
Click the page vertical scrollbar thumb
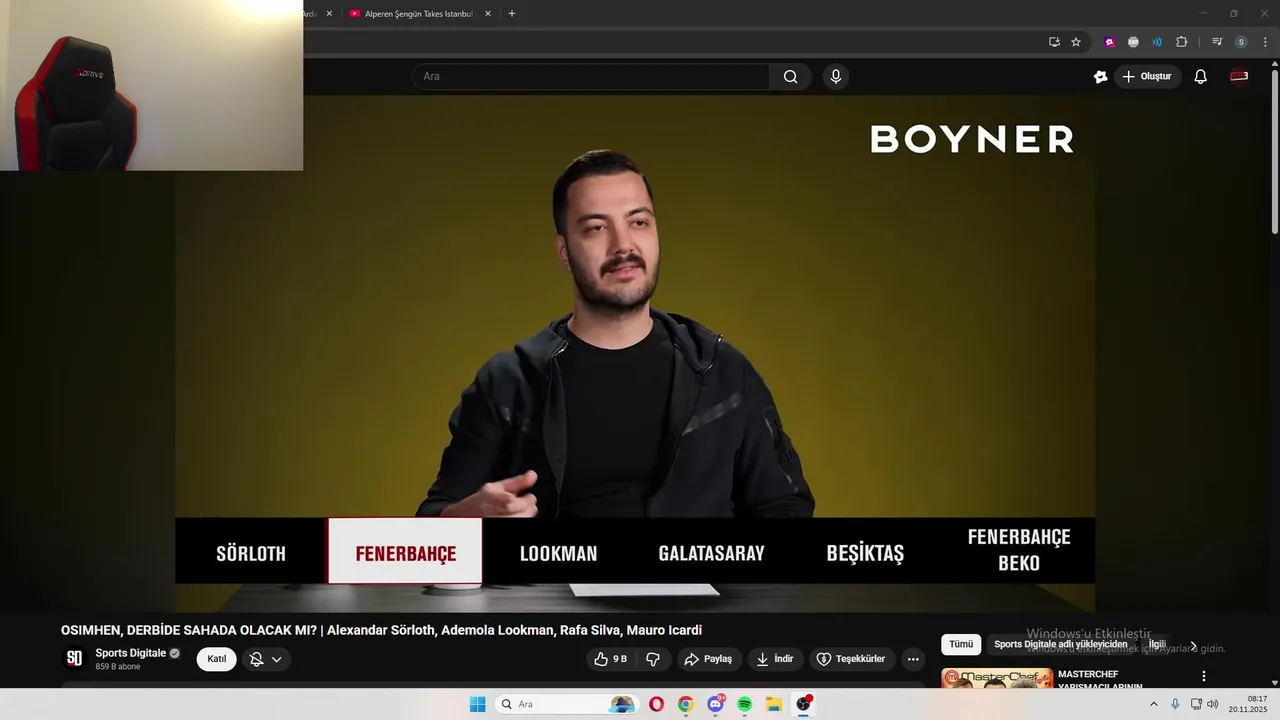coord(1274,154)
